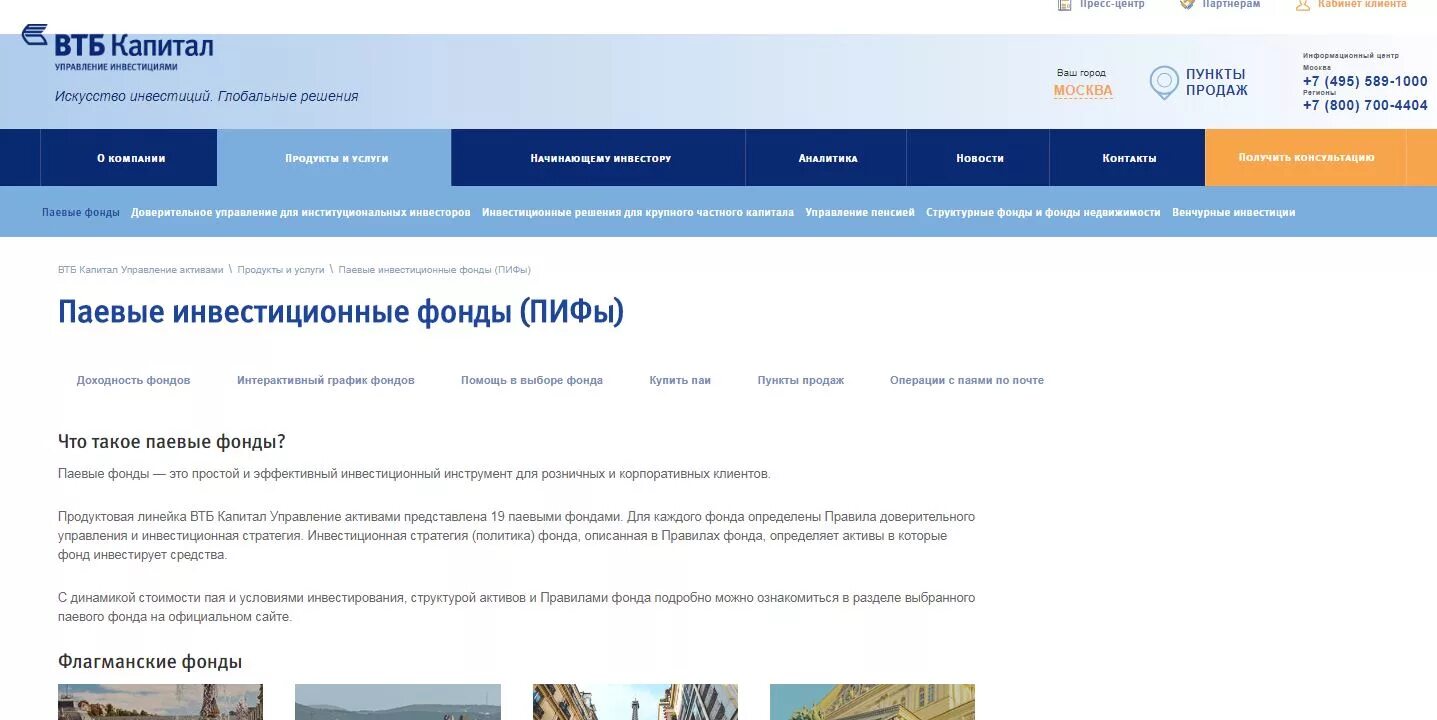Select Инвестиционные решения для крупного частного капитала

pyautogui.click(x=638, y=212)
